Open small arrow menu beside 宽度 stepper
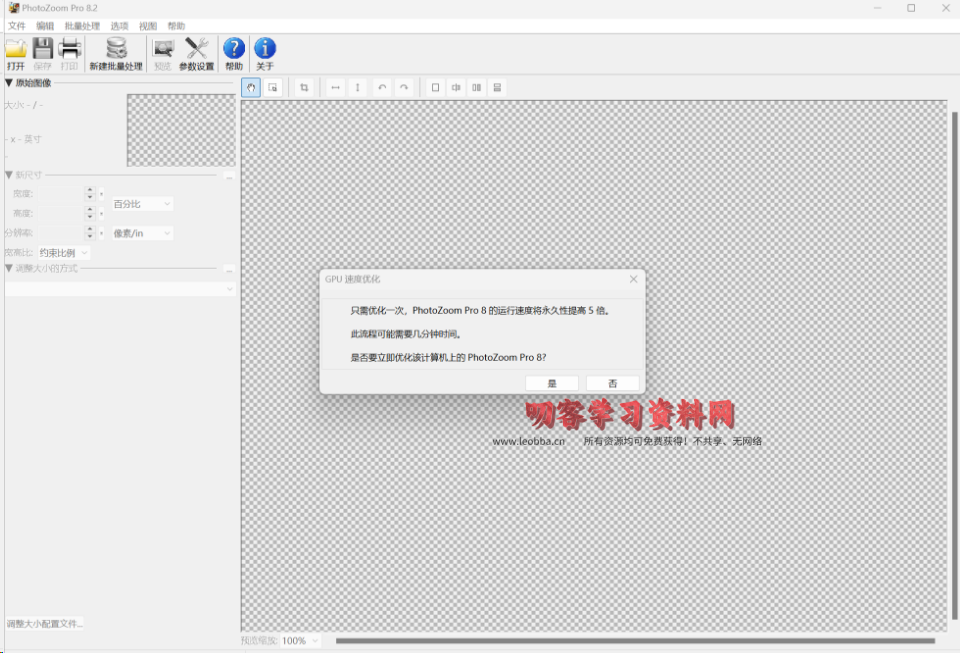This screenshot has height=653, width=960. (x=102, y=194)
